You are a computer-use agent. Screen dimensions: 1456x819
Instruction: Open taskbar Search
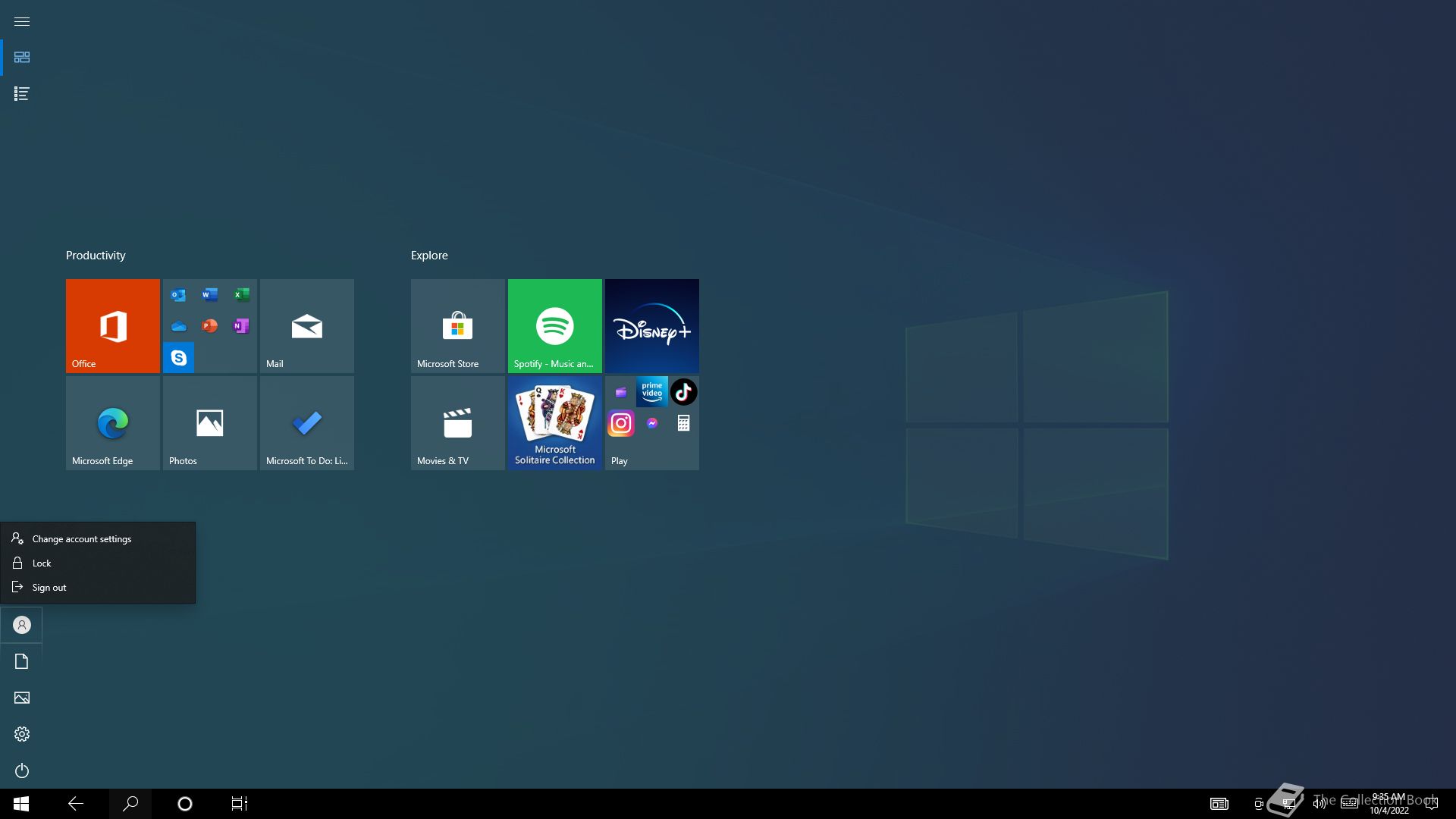(130, 804)
